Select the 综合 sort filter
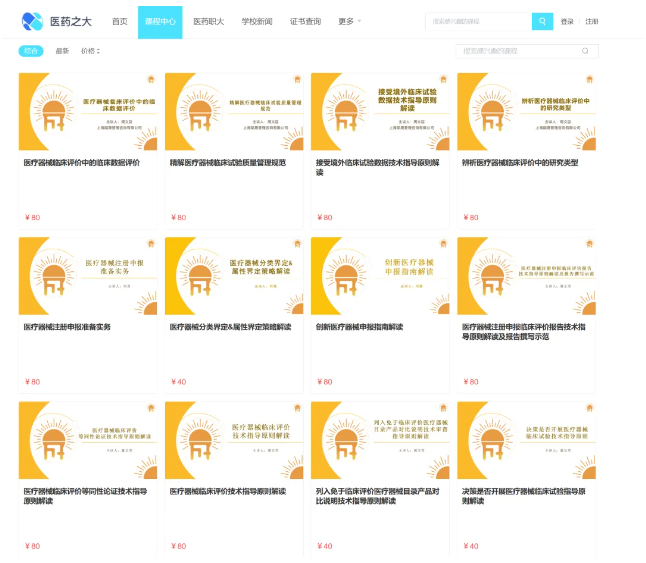 pyautogui.click(x=31, y=51)
